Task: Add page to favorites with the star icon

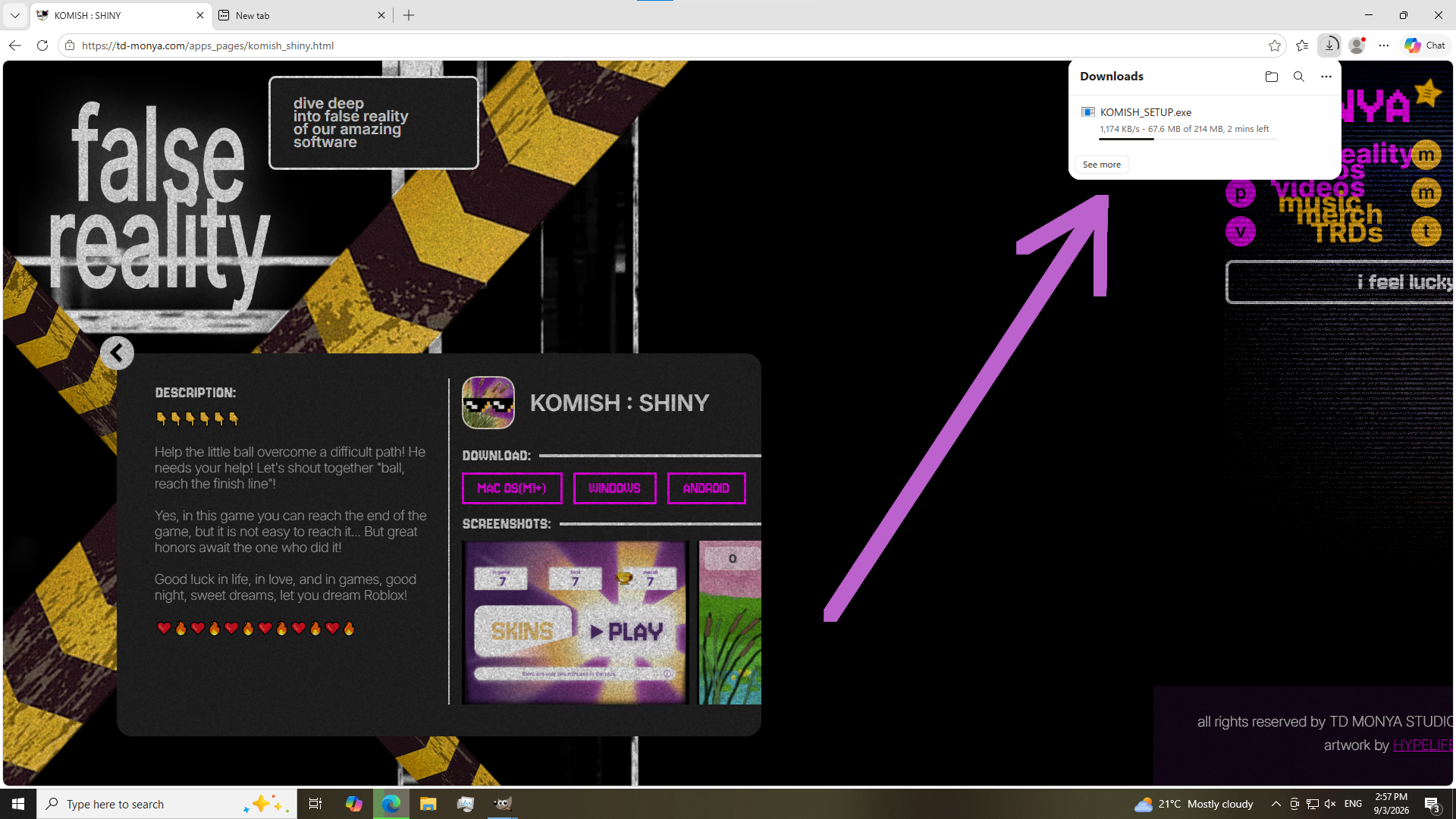Action: tap(1275, 45)
